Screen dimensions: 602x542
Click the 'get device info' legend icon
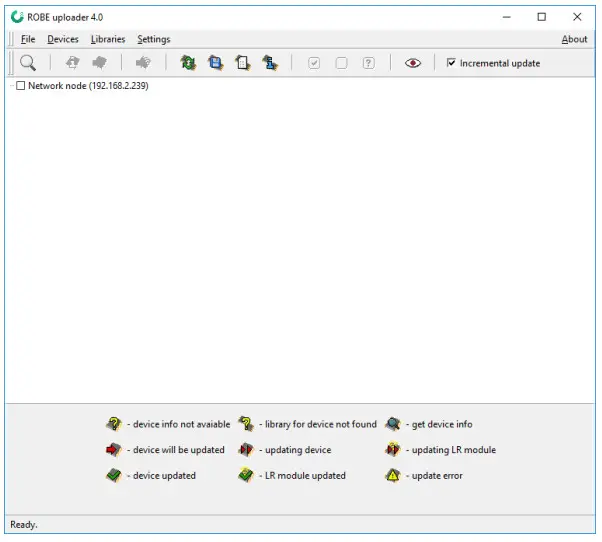tap(393, 424)
